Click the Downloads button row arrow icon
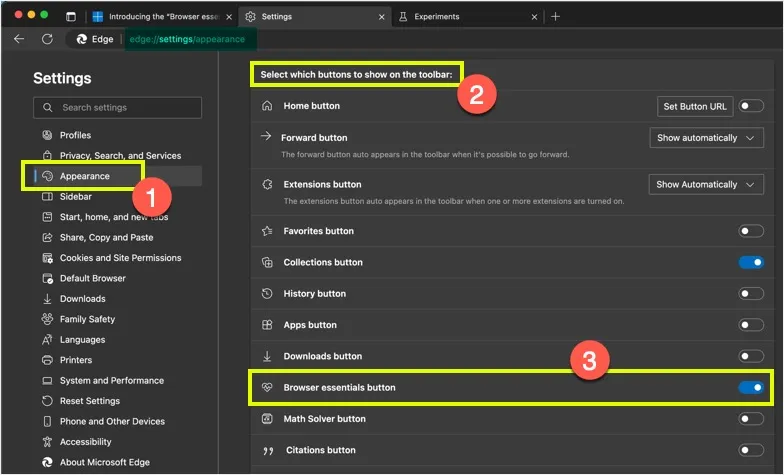 coord(267,356)
